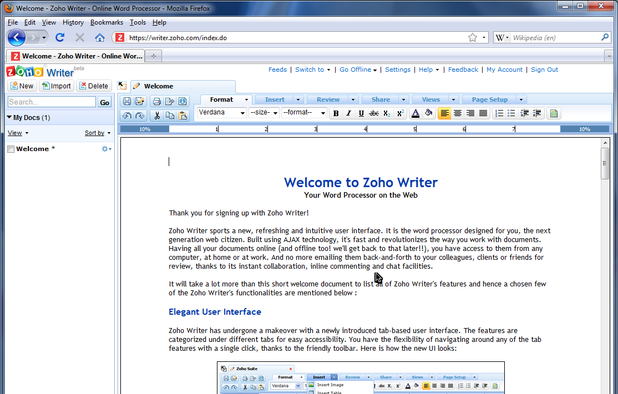Align text left
Viewport: 618px width, 394px height.
point(445,113)
